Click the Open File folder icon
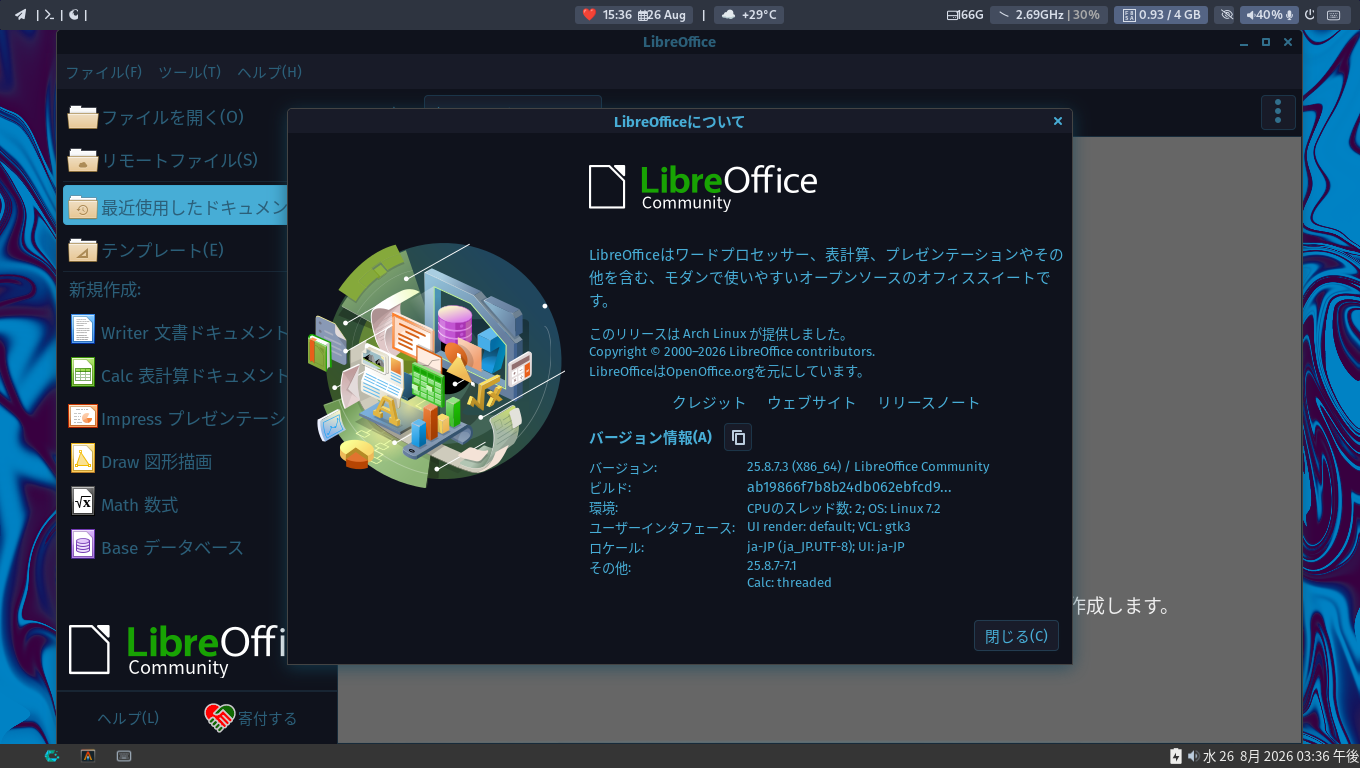Screen dimensions: 1360x768 [83, 117]
